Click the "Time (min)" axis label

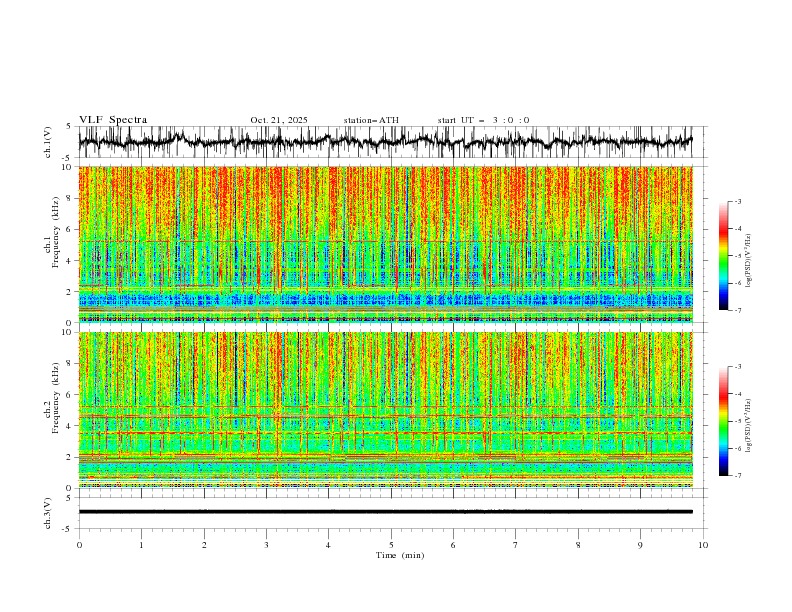tap(400, 555)
